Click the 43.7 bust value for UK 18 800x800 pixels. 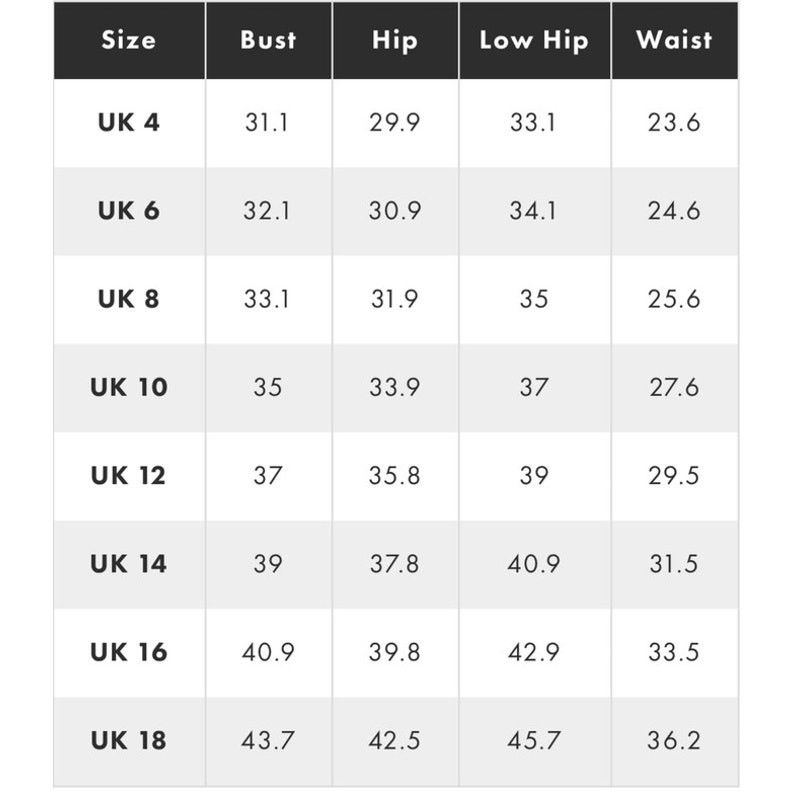[x=268, y=740]
